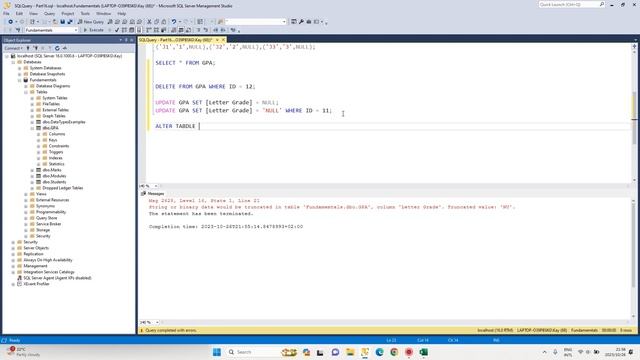Select the dbo.DataTypeExamples table
Screen dimensions: 640x360
[64, 122]
